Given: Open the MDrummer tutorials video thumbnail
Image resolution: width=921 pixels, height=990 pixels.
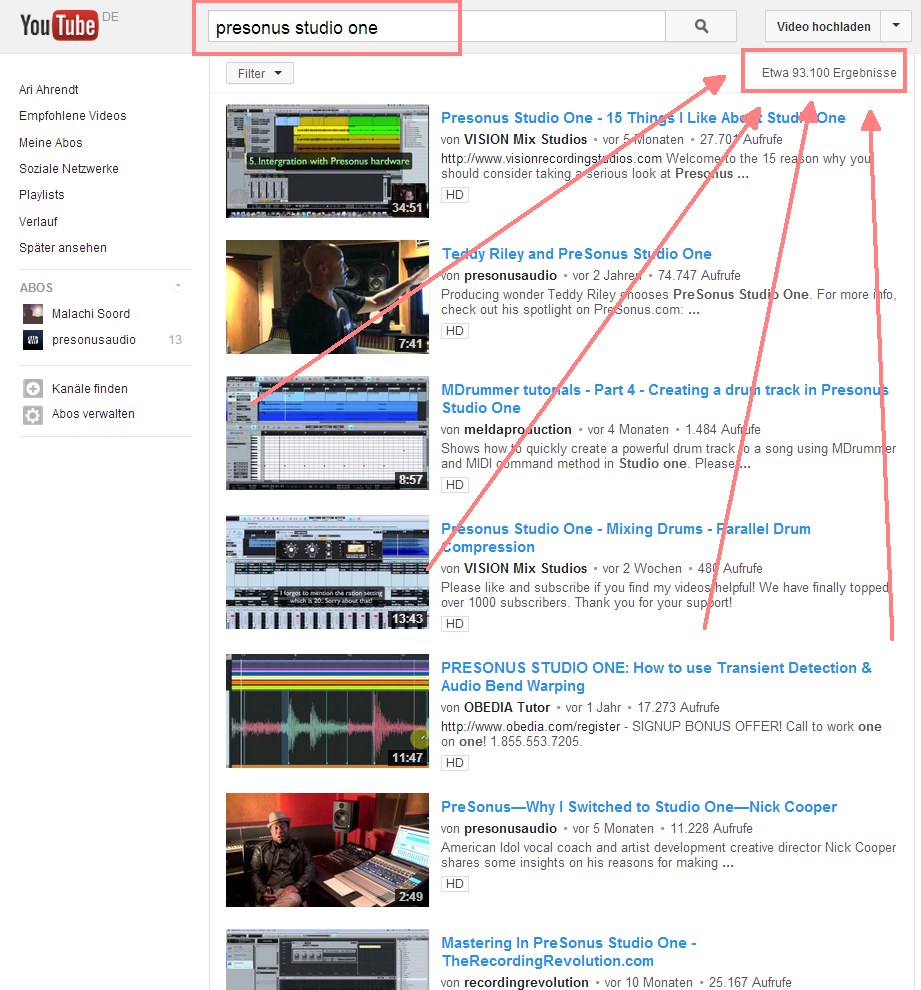Looking at the screenshot, I should (328, 433).
